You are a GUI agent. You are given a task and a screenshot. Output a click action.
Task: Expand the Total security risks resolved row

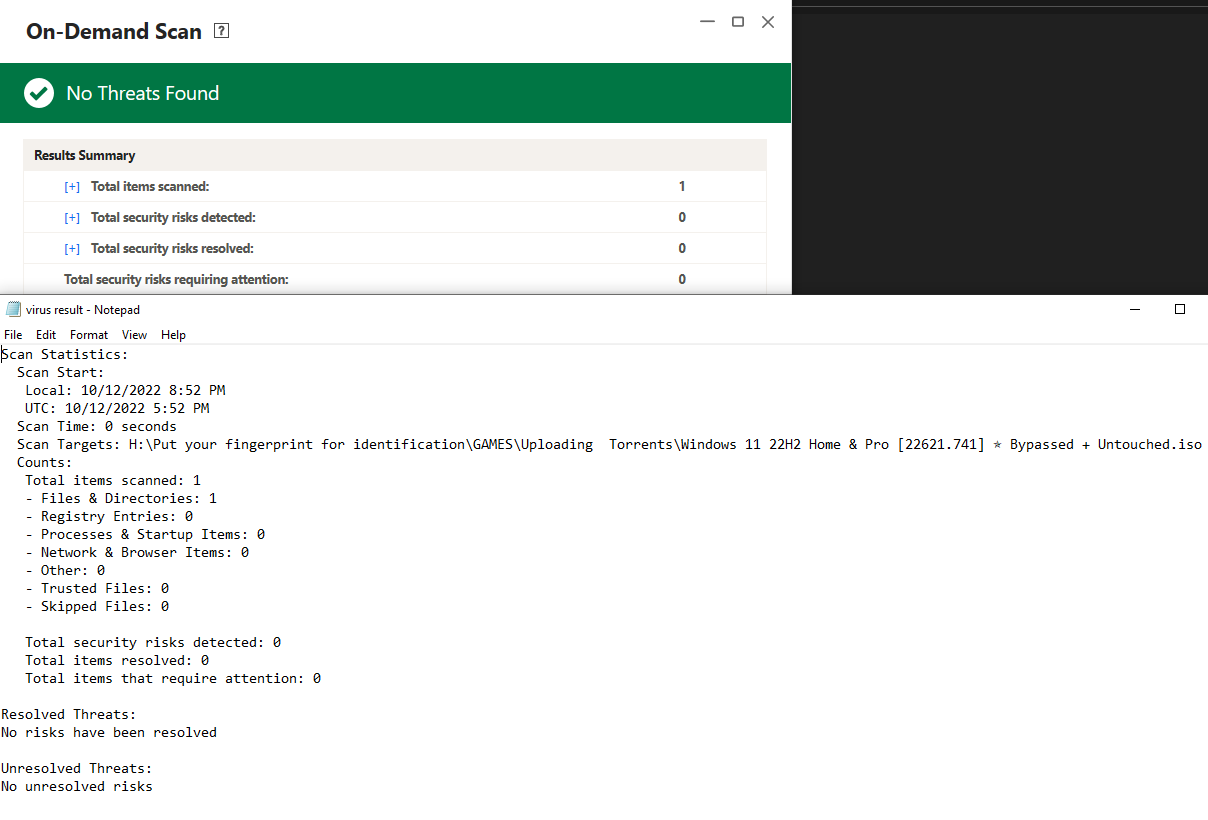[x=72, y=249]
